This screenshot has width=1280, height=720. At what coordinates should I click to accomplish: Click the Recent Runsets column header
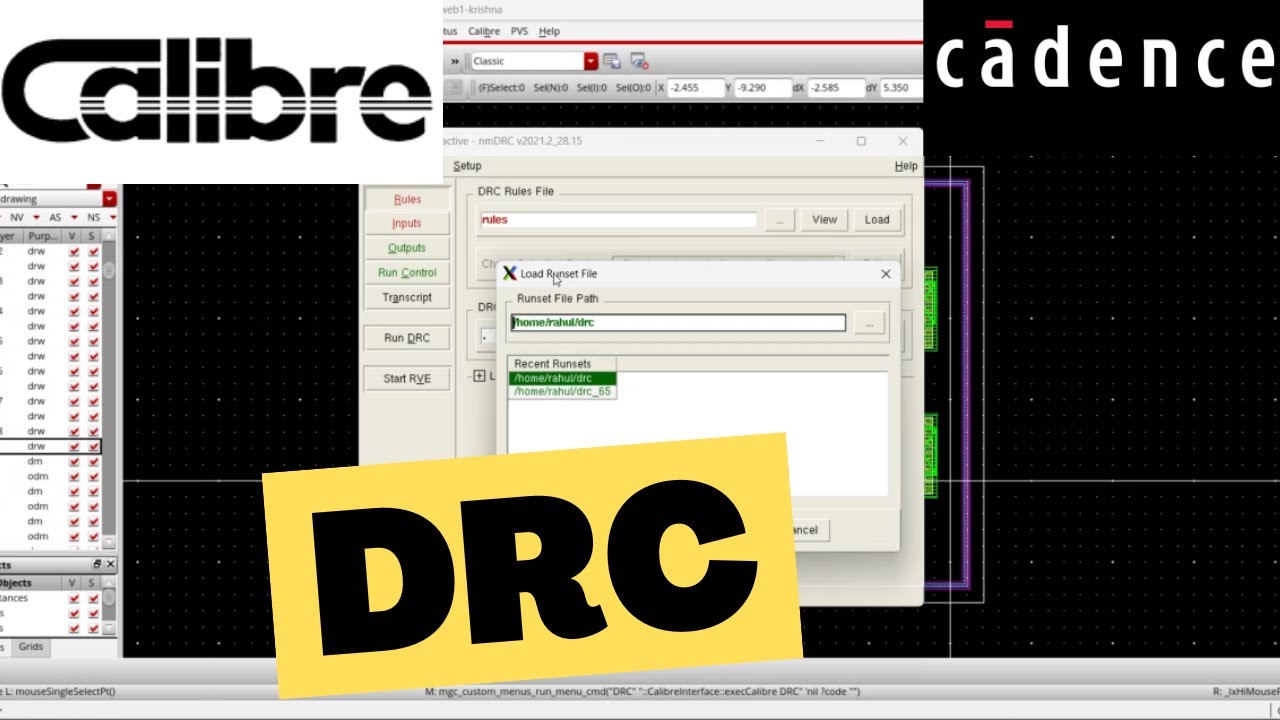pos(562,364)
